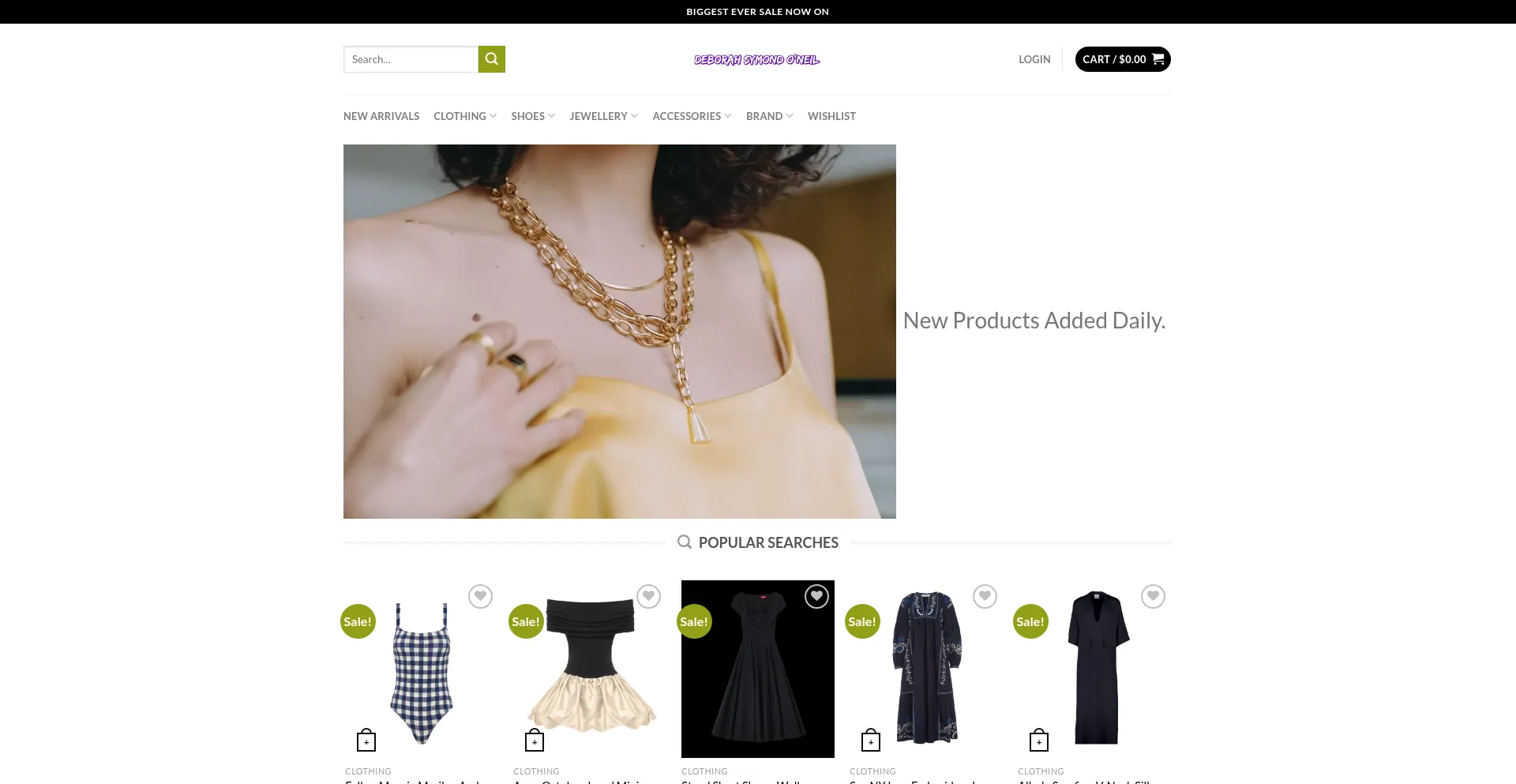Screen dimensions: 1516x784
Task: Click Clothing category label under navy embroidered dress
Action: click(x=872, y=771)
